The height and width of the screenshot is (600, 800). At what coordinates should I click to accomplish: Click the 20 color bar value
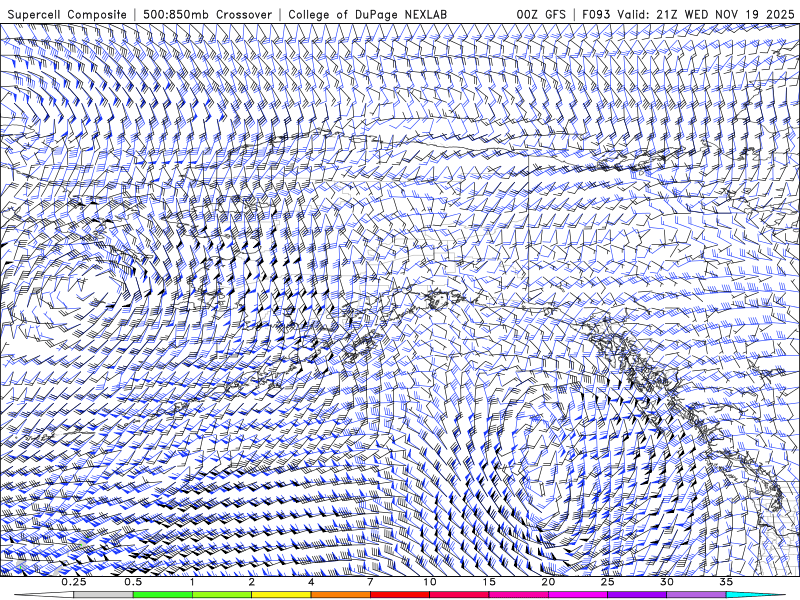[548, 582]
